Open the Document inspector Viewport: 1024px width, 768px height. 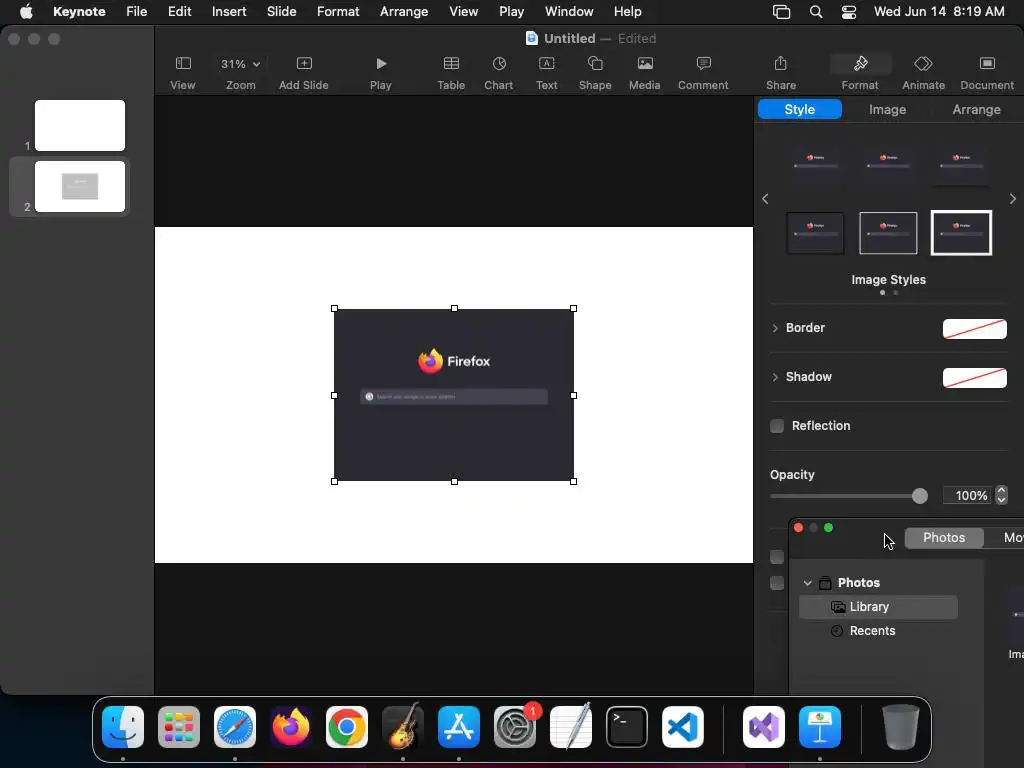tap(987, 72)
